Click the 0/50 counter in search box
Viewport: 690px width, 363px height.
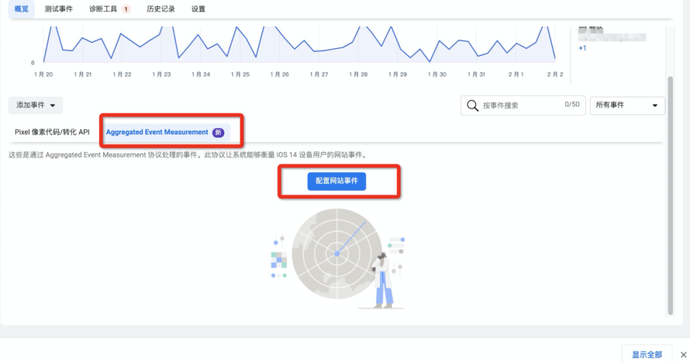pos(572,105)
